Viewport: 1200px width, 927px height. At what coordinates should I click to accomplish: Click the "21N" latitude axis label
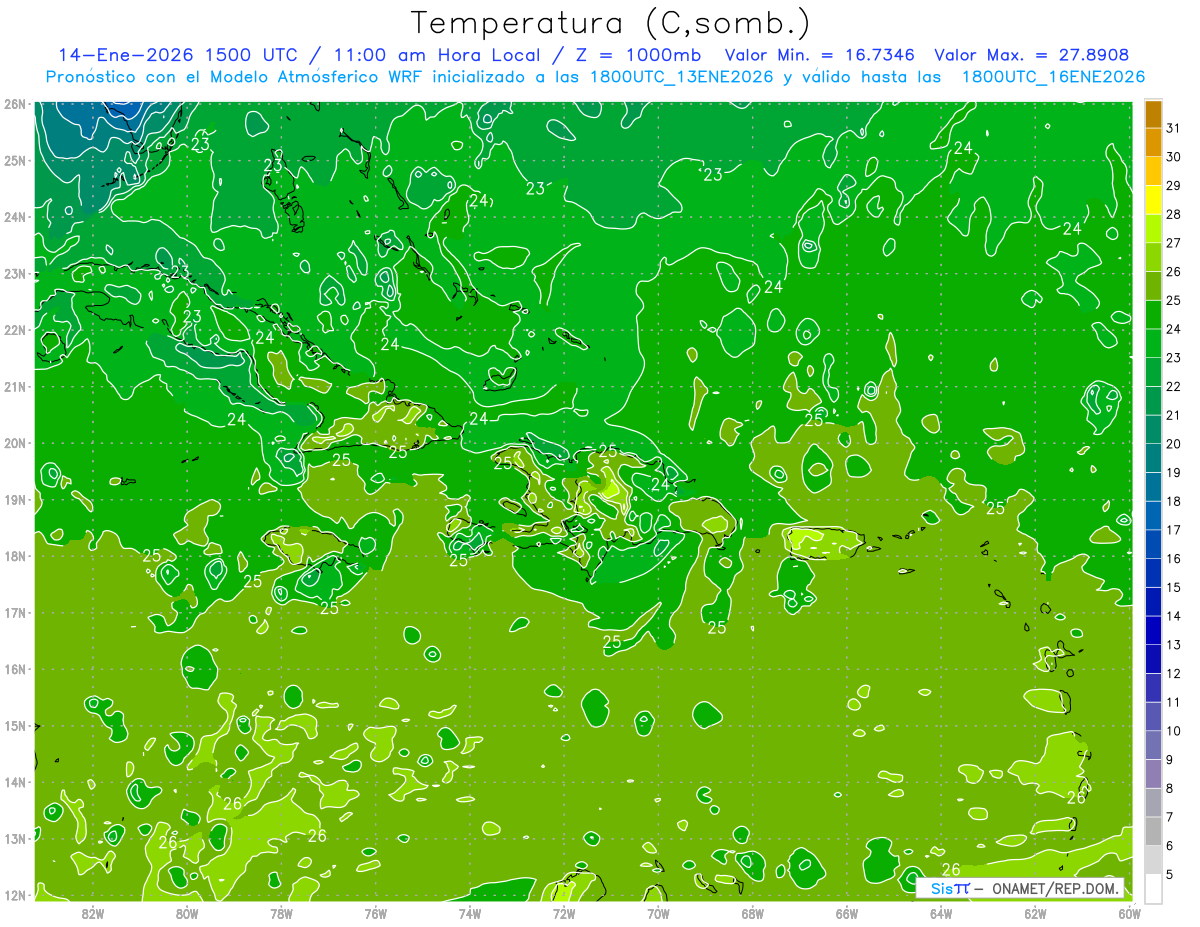pos(14,386)
